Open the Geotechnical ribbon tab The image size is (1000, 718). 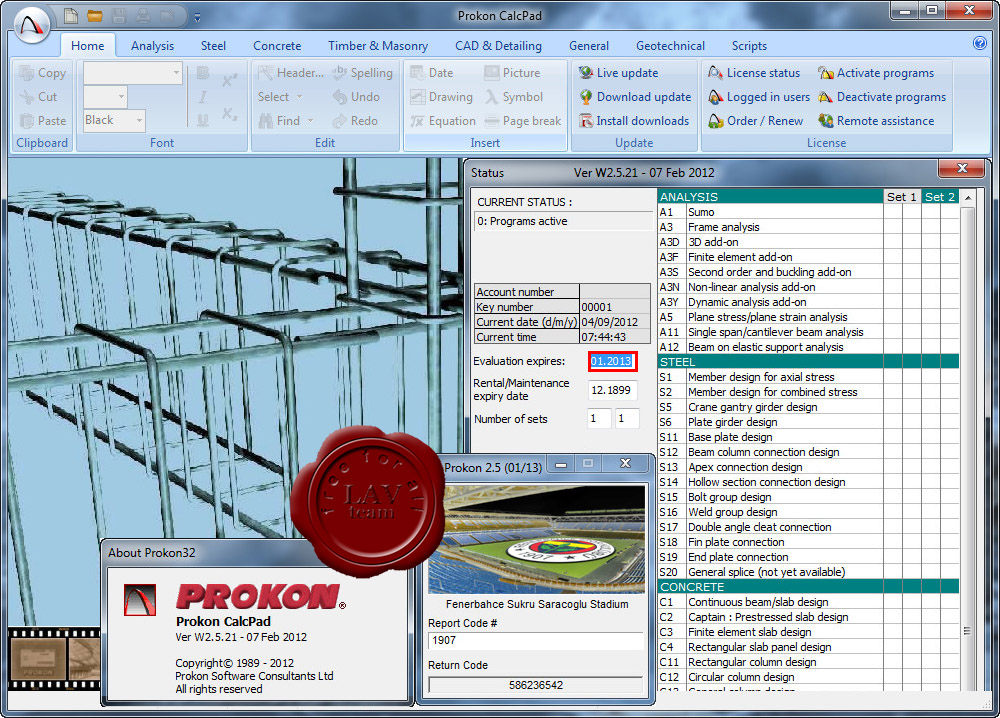tap(670, 46)
